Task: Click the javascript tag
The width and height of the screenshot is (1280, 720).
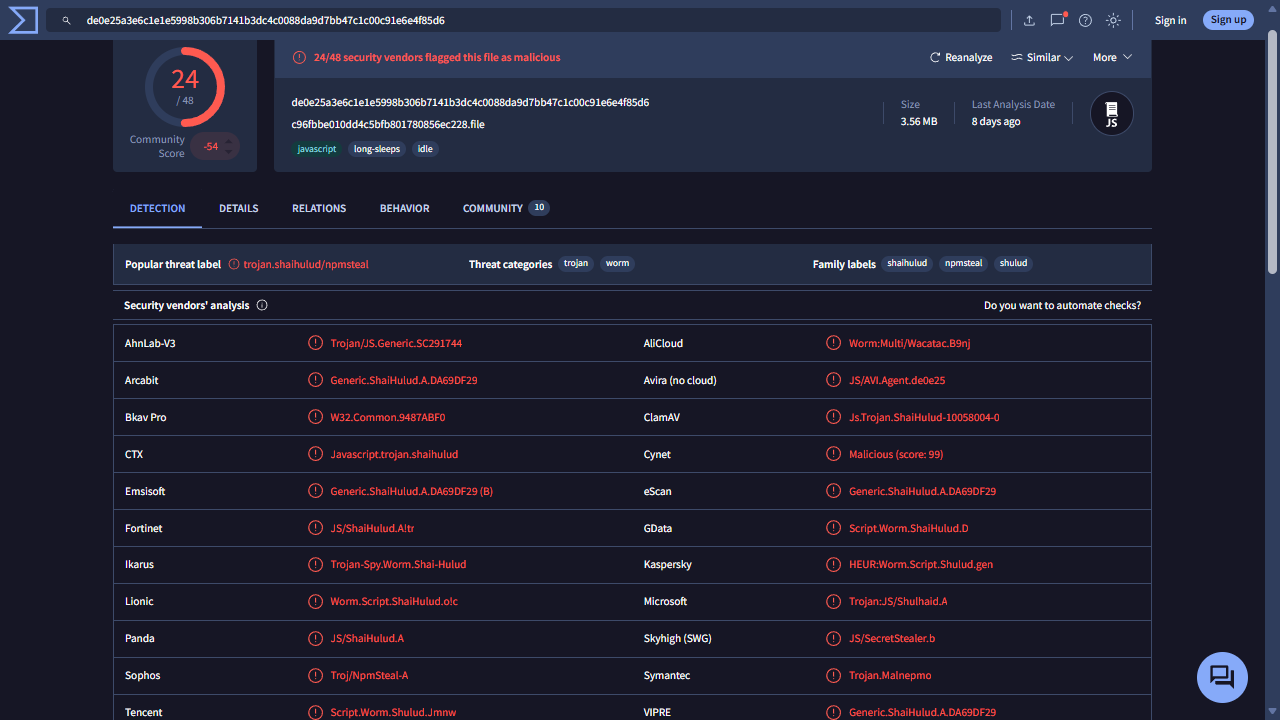Action: coord(317,149)
